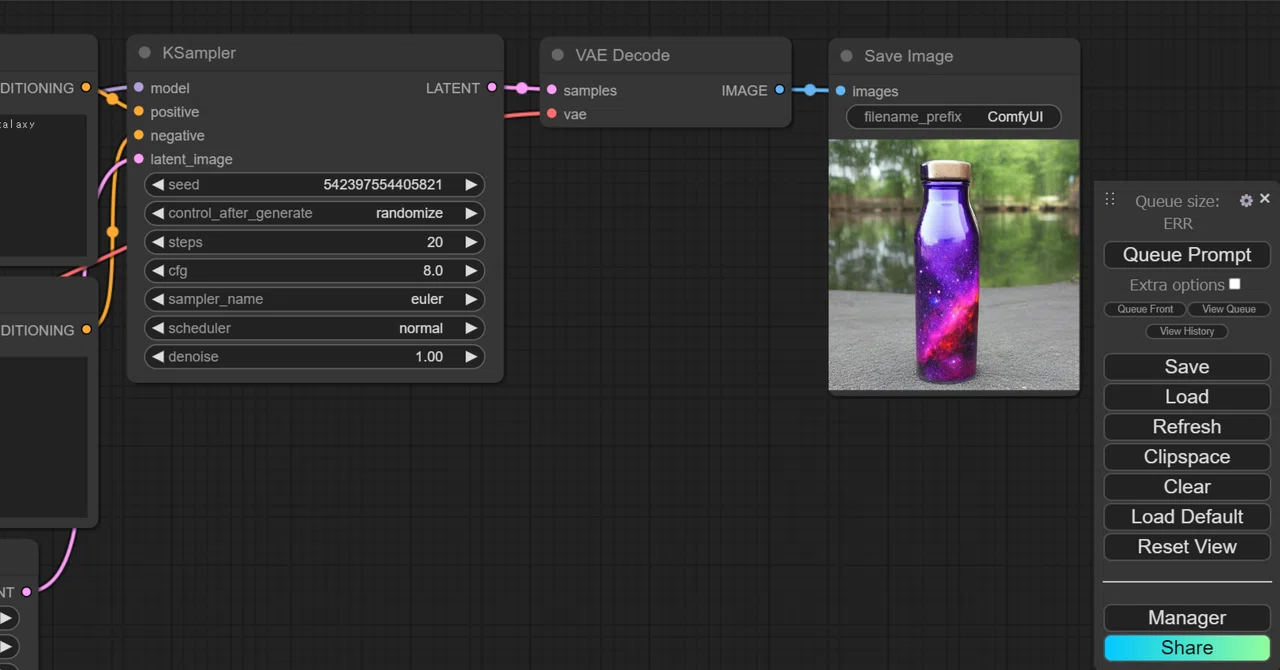Click Queue Prompt button
The width and height of the screenshot is (1280, 670).
coord(1187,255)
